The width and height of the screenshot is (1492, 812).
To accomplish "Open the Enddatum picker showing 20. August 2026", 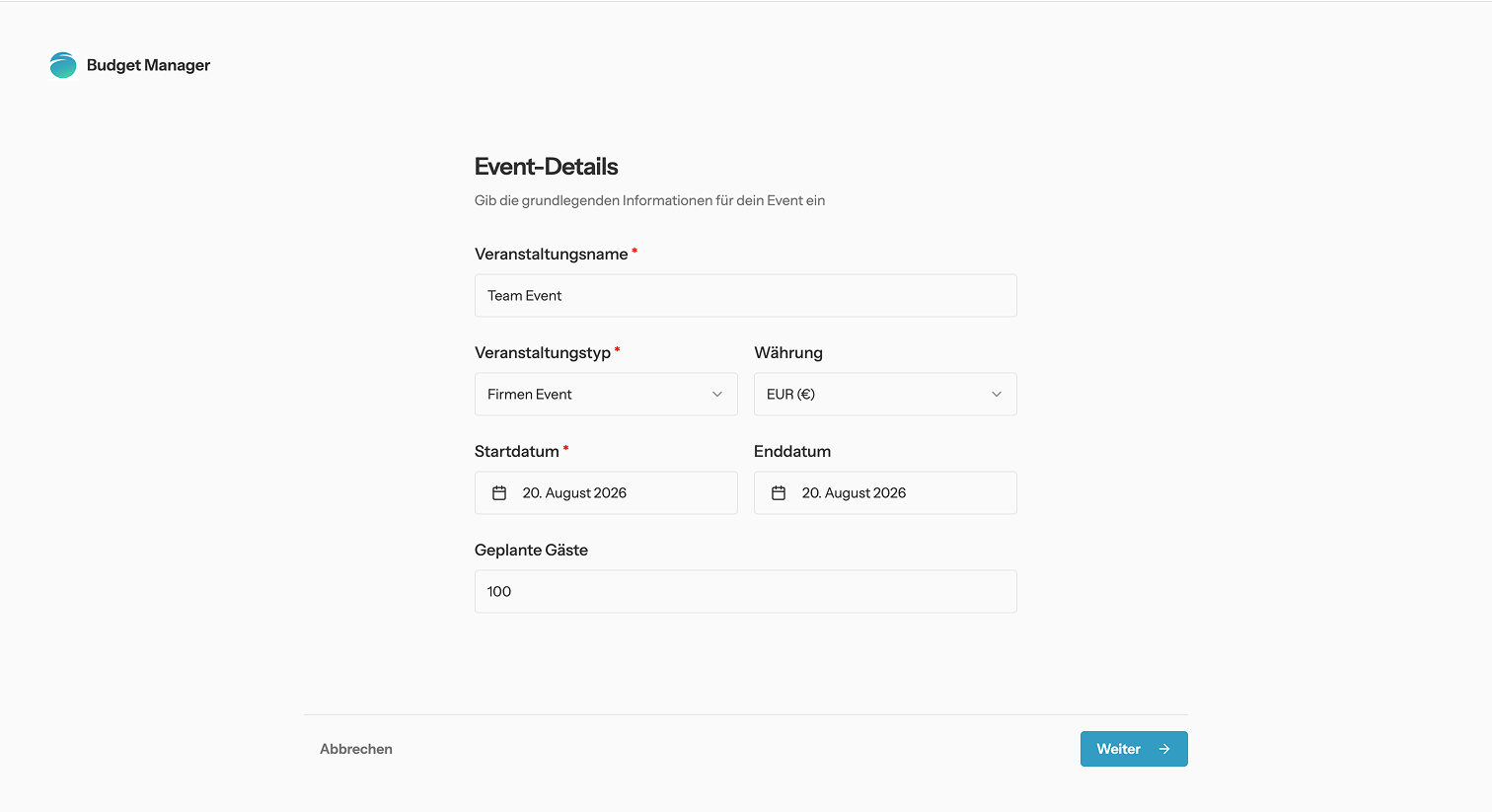I will [x=885, y=492].
